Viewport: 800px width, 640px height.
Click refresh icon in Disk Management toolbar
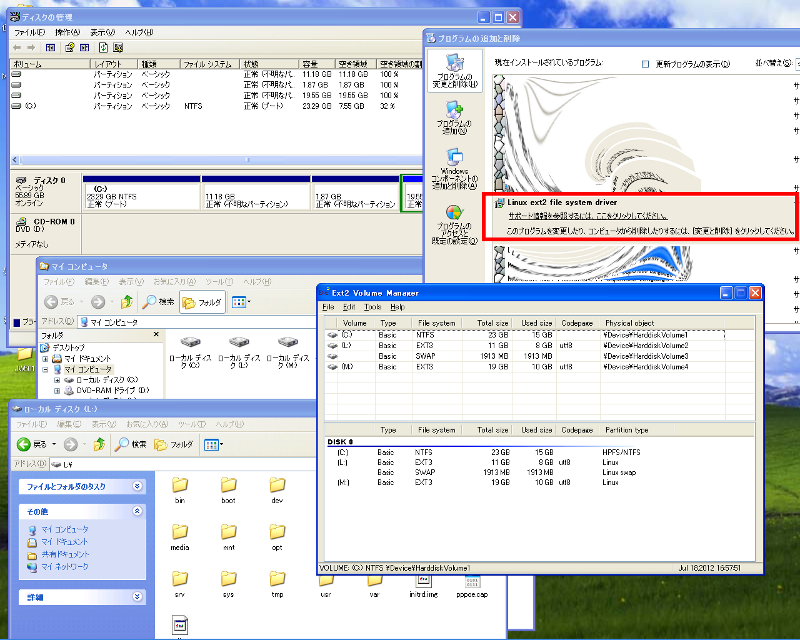click(104, 47)
